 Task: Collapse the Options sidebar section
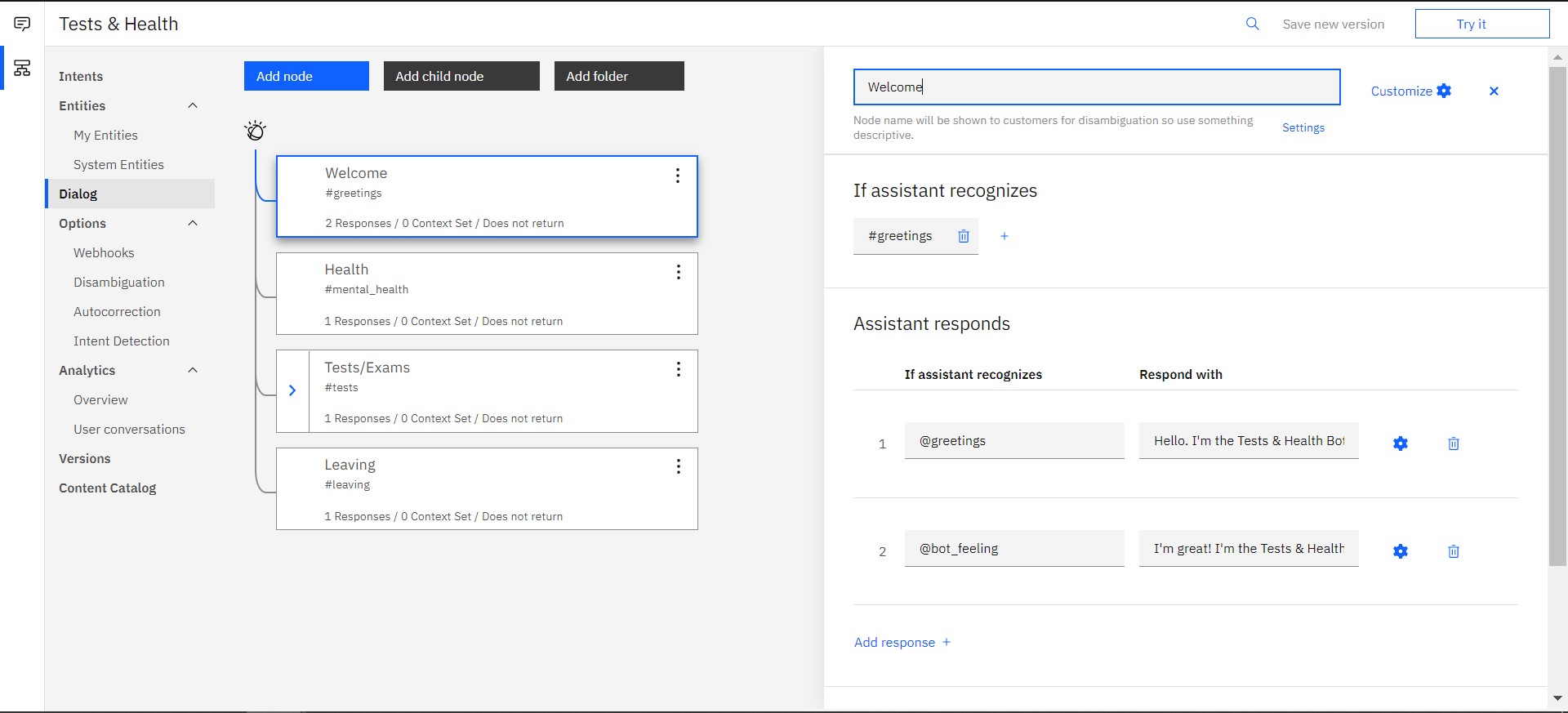193,223
